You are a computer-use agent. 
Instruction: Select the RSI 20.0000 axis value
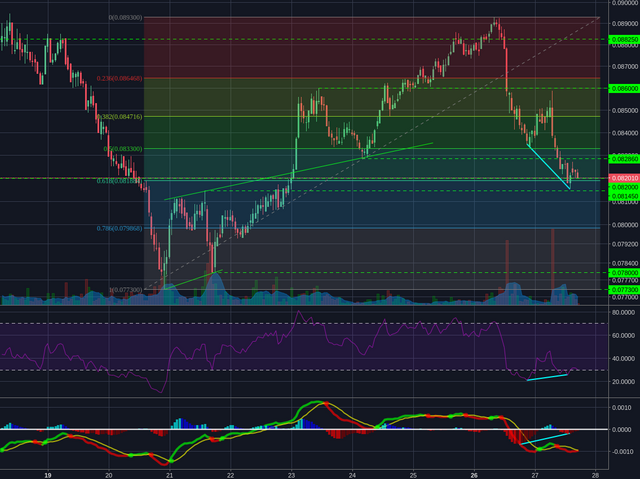(623, 381)
